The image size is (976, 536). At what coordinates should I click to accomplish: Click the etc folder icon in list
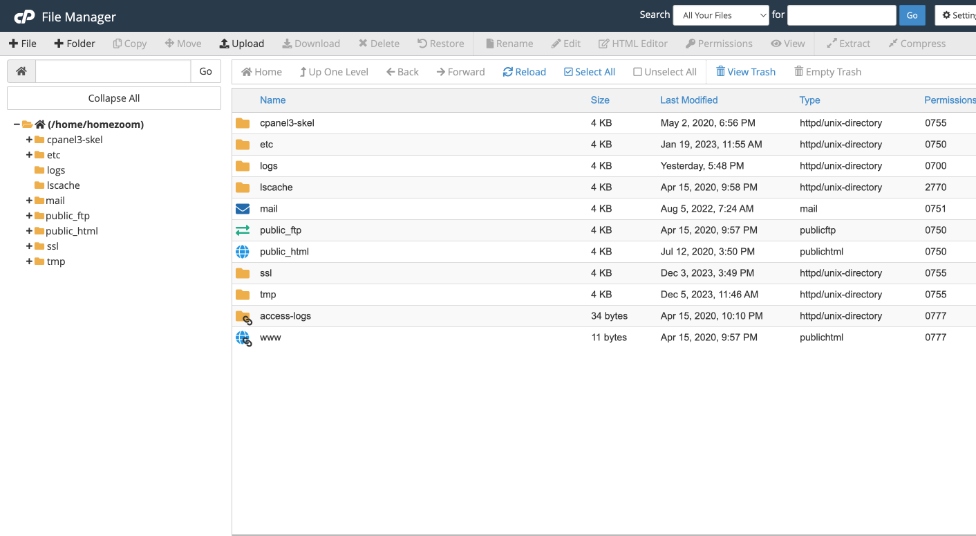243,144
